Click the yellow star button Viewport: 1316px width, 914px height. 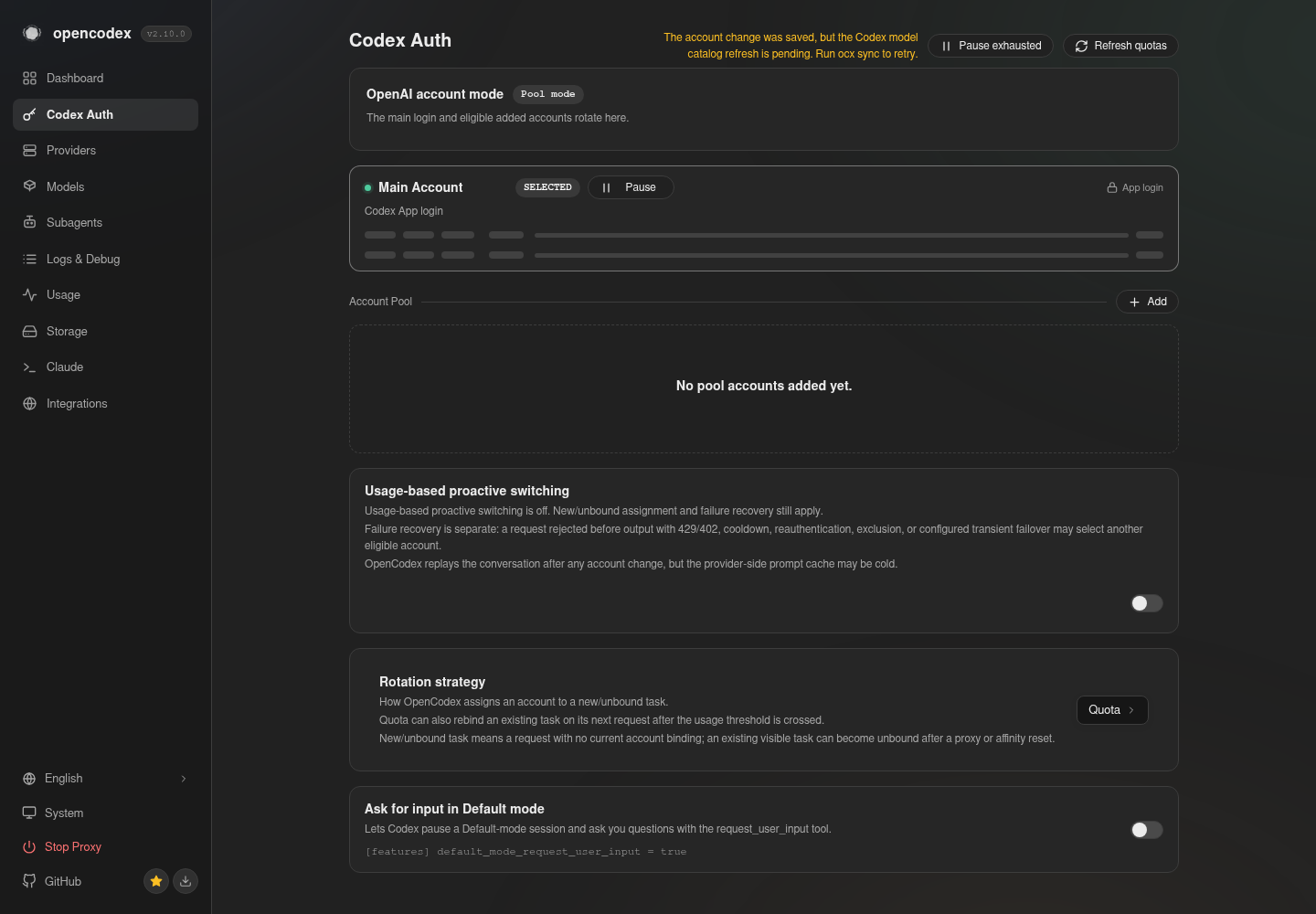tap(156, 881)
